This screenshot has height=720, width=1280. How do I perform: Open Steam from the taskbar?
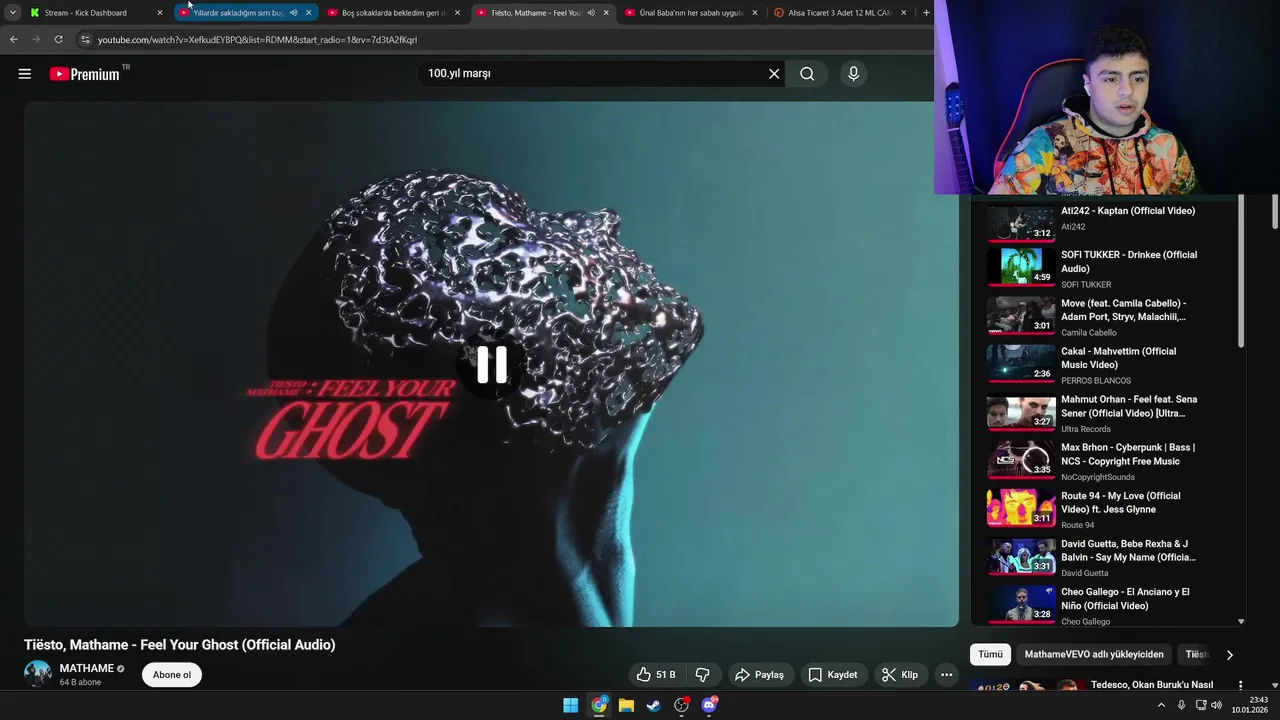click(x=653, y=705)
